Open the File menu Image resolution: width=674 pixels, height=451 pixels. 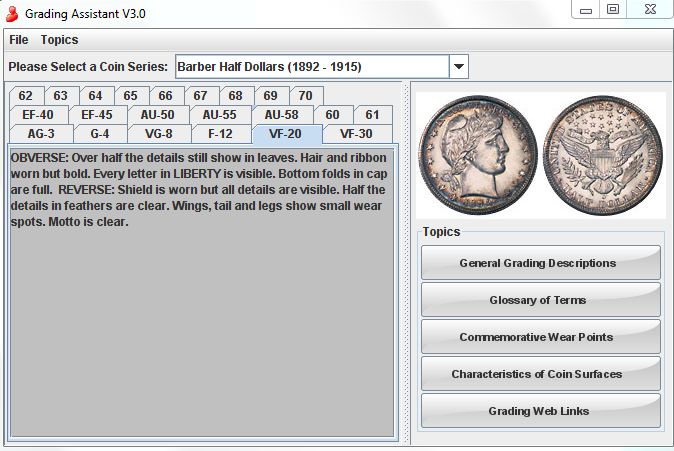pyautogui.click(x=18, y=40)
